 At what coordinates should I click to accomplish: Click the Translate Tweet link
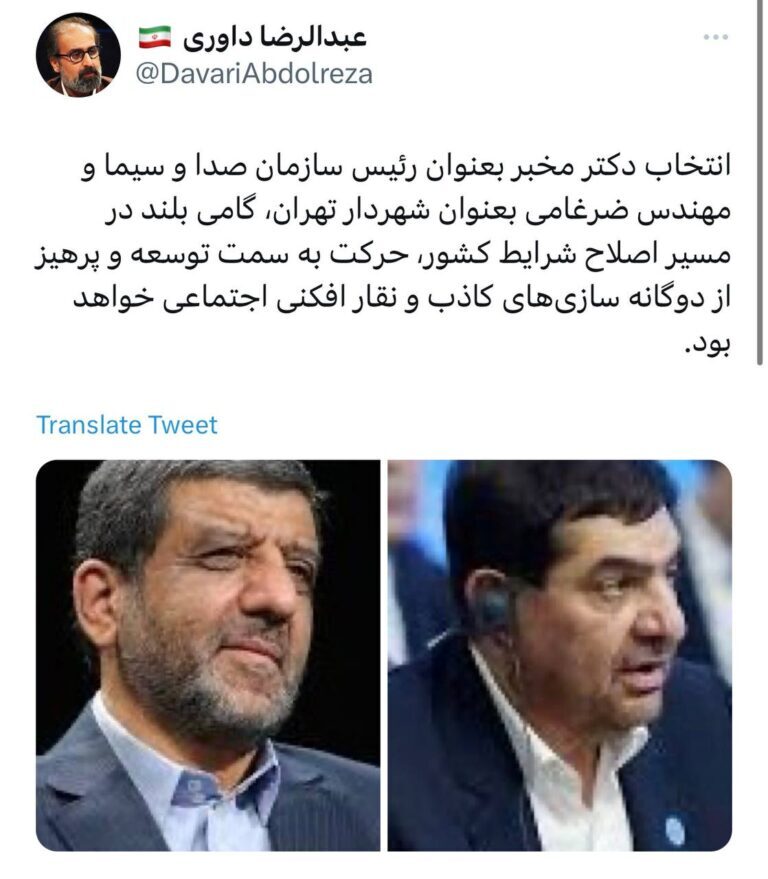[x=127, y=425]
